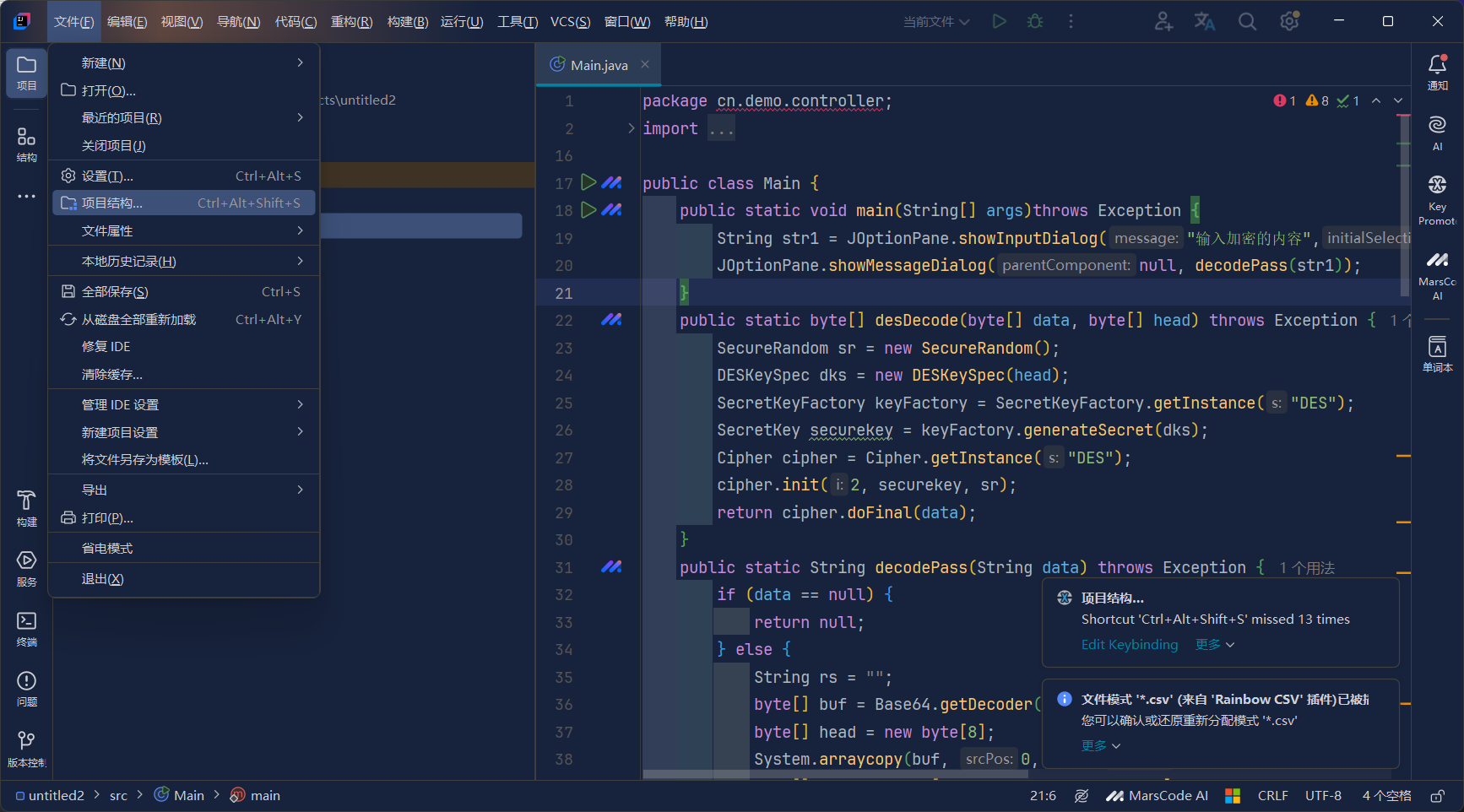
Task: Run class Main from the line 17 gutter
Action: [x=588, y=183]
